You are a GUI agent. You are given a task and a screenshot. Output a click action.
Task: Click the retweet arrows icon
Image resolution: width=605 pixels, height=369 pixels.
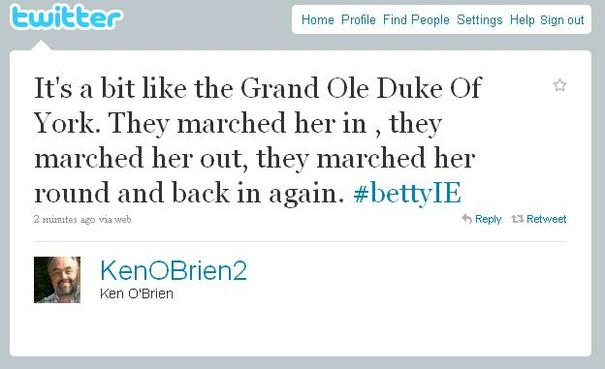coord(517,219)
